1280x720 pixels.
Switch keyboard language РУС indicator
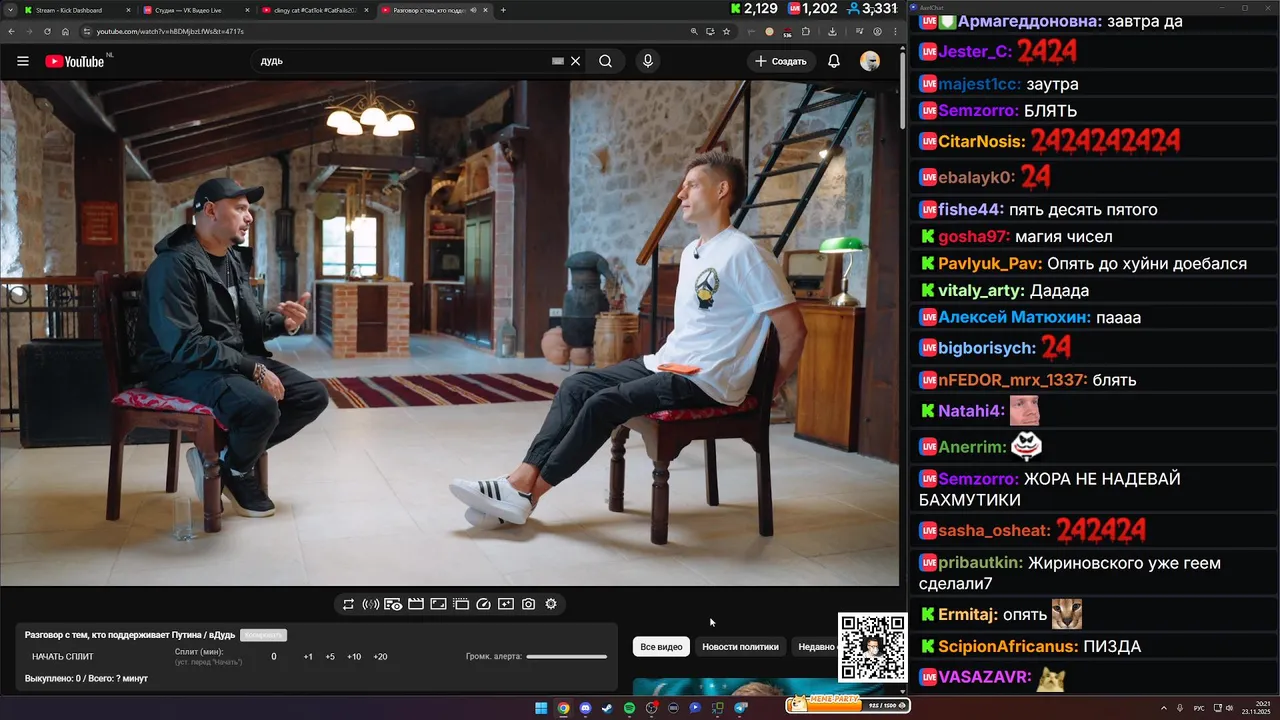click(1199, 708)
